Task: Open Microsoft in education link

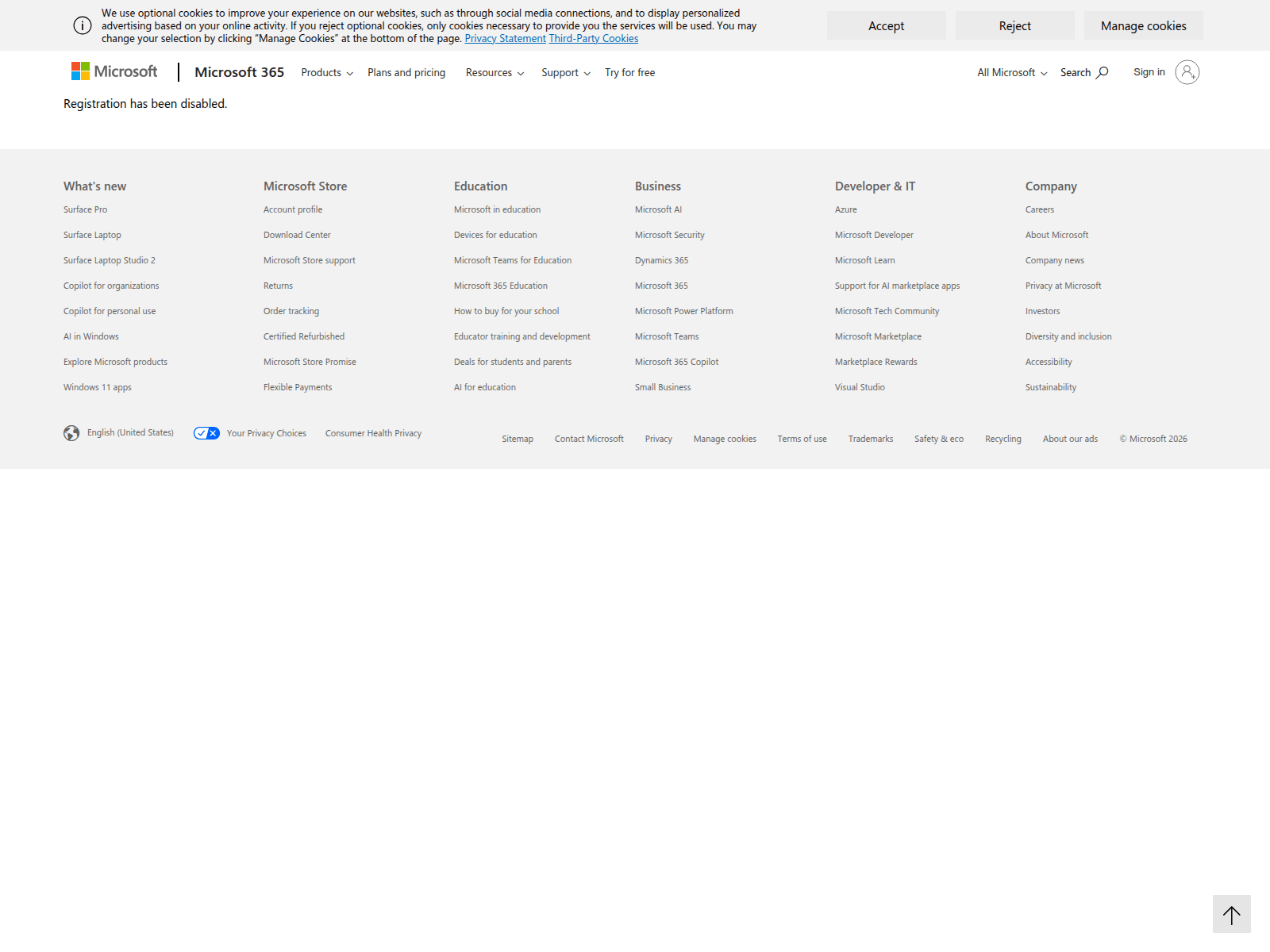Action: tap(497, 209)
